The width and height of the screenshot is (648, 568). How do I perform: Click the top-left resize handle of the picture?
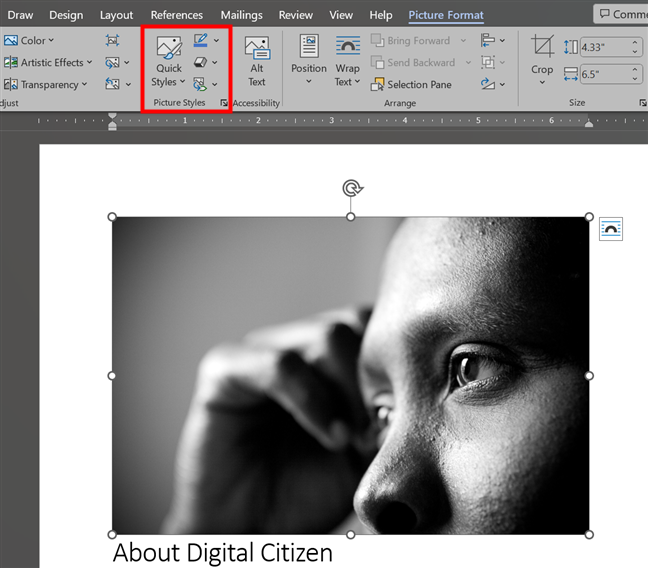pos(112,217)
